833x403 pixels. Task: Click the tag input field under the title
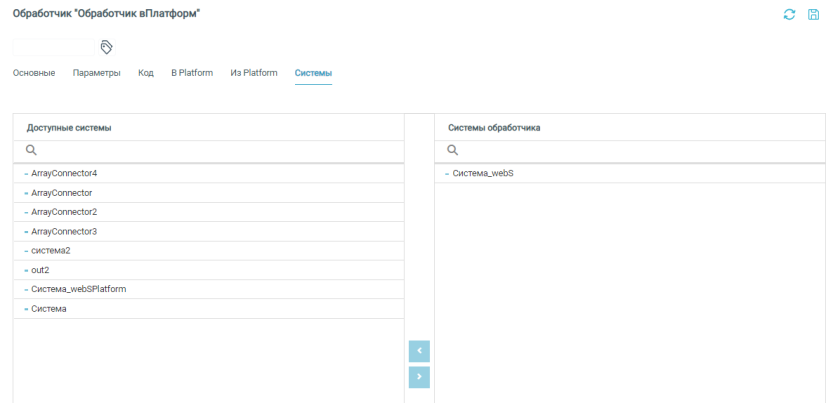[x=53, y=47]
